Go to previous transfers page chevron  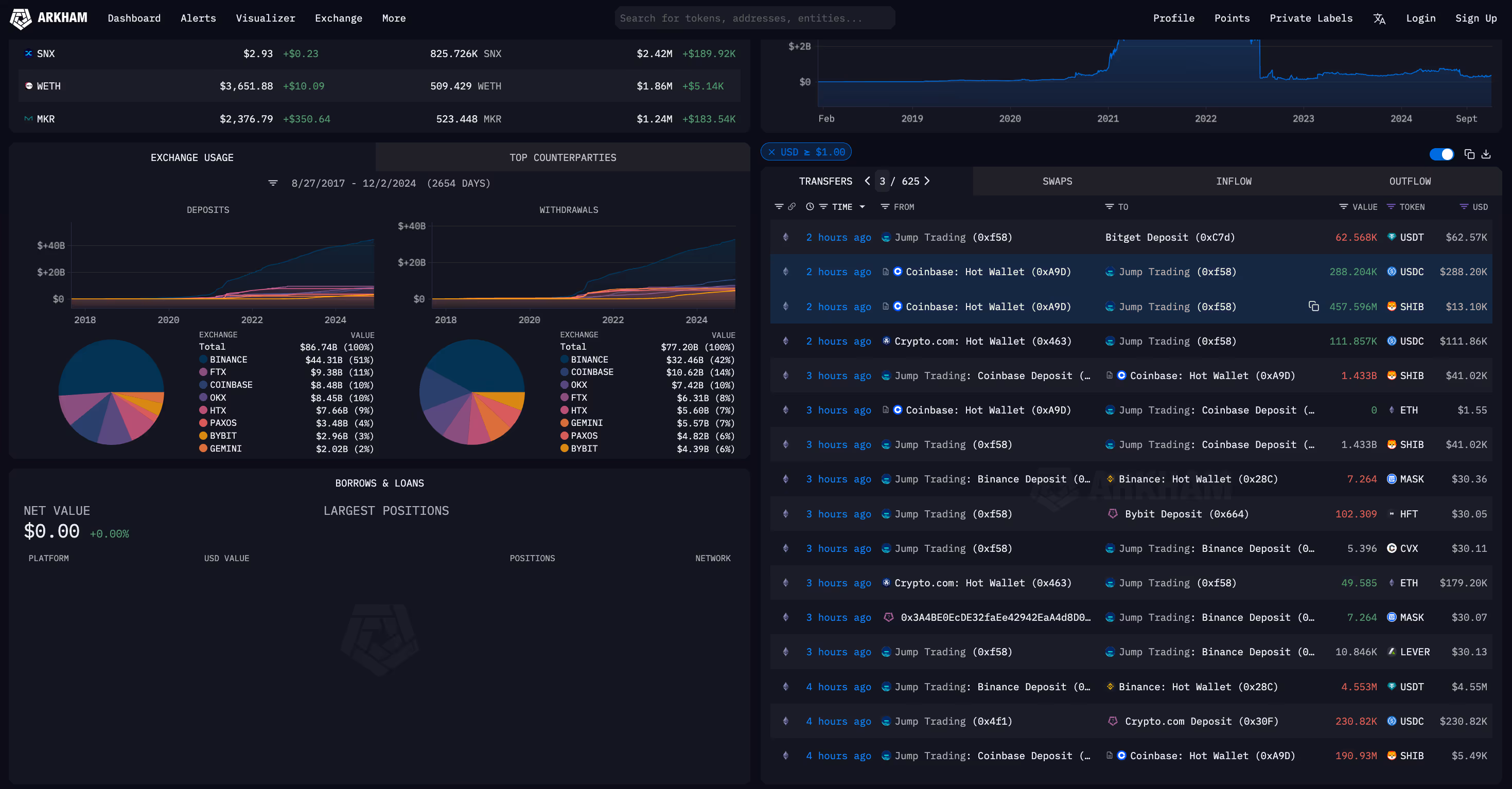click(x=867, y=181)
